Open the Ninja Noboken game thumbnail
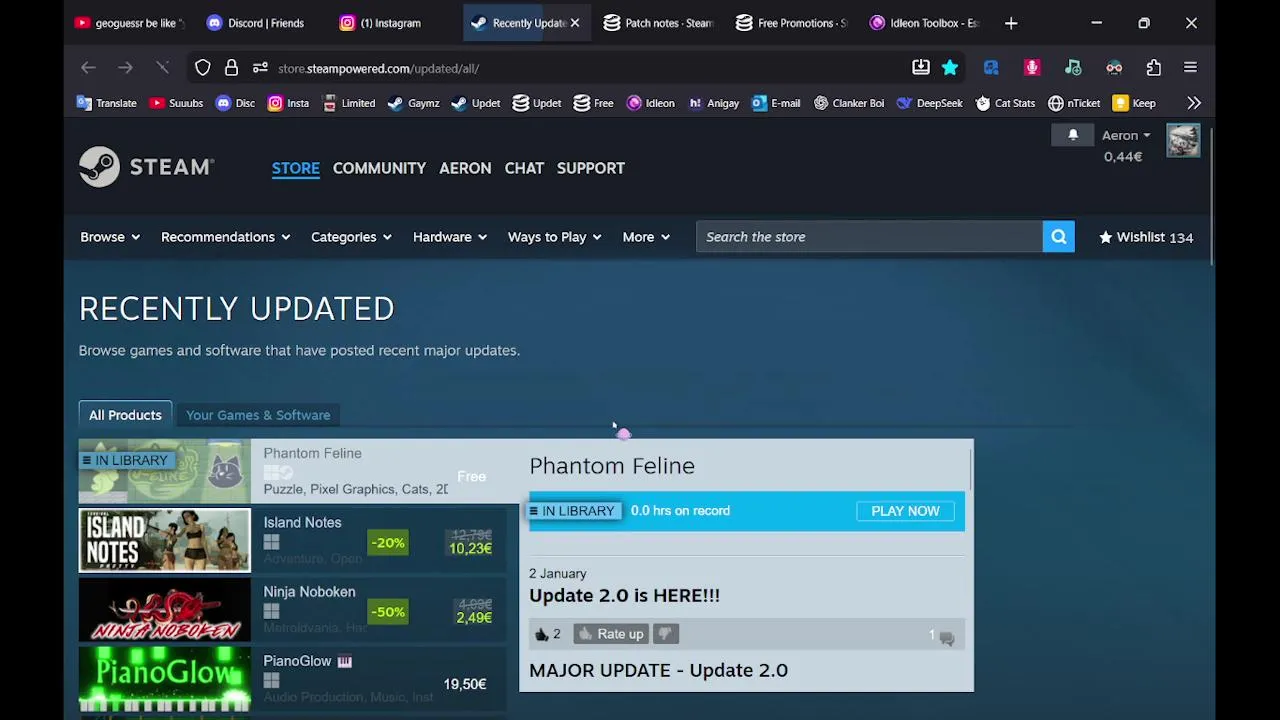Screen dimensions: 1280x720 pyautogui.click(x=165, y=610)
